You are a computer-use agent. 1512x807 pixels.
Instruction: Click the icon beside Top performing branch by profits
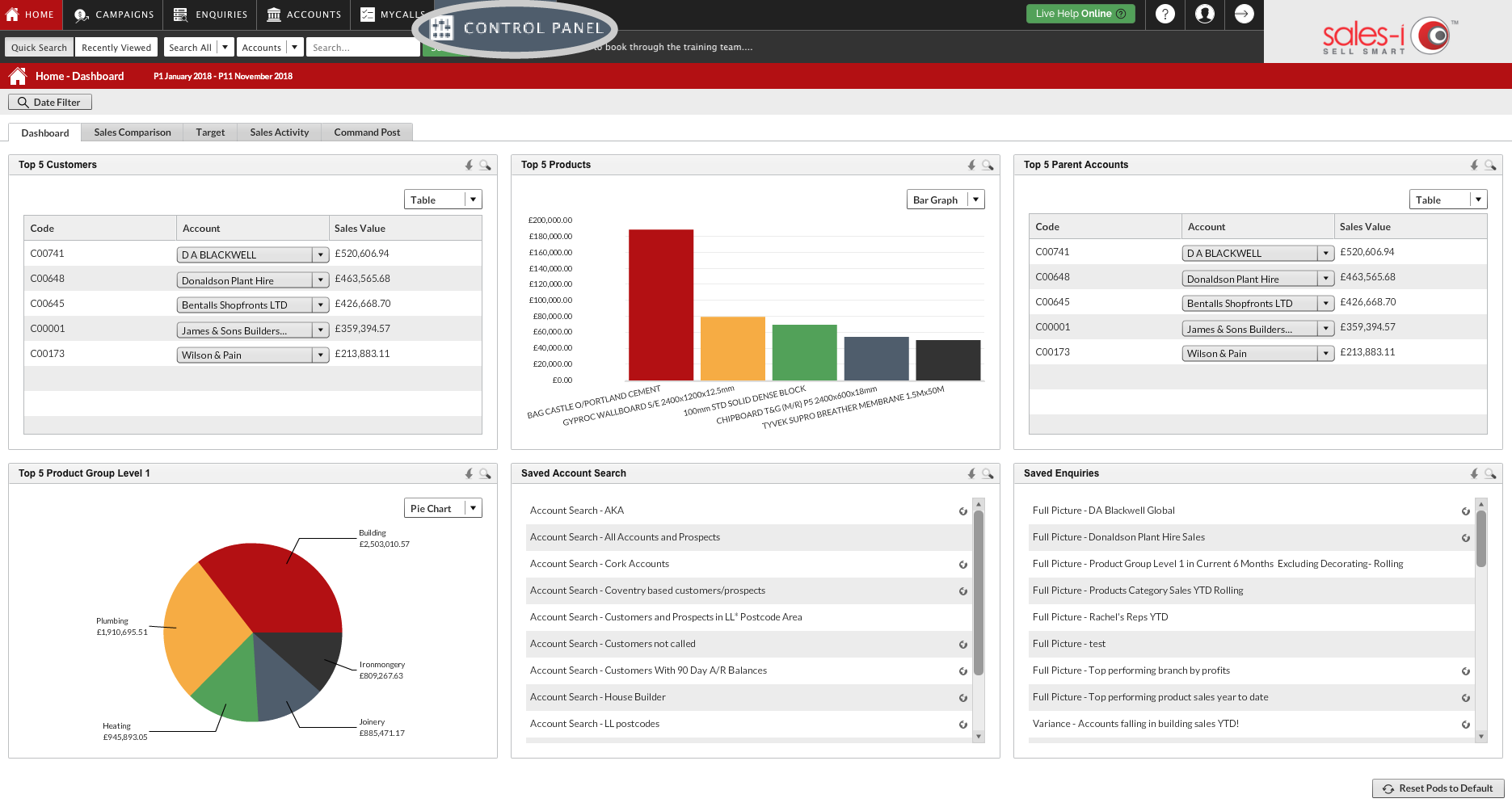[x=1466, y=671]
